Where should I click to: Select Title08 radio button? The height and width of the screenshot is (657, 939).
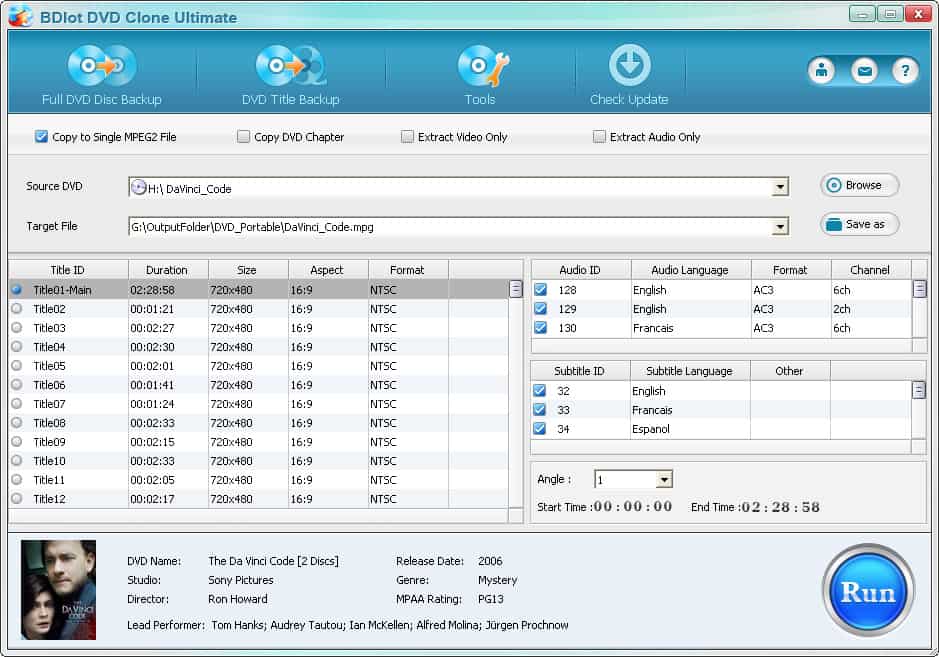(16, 422)
